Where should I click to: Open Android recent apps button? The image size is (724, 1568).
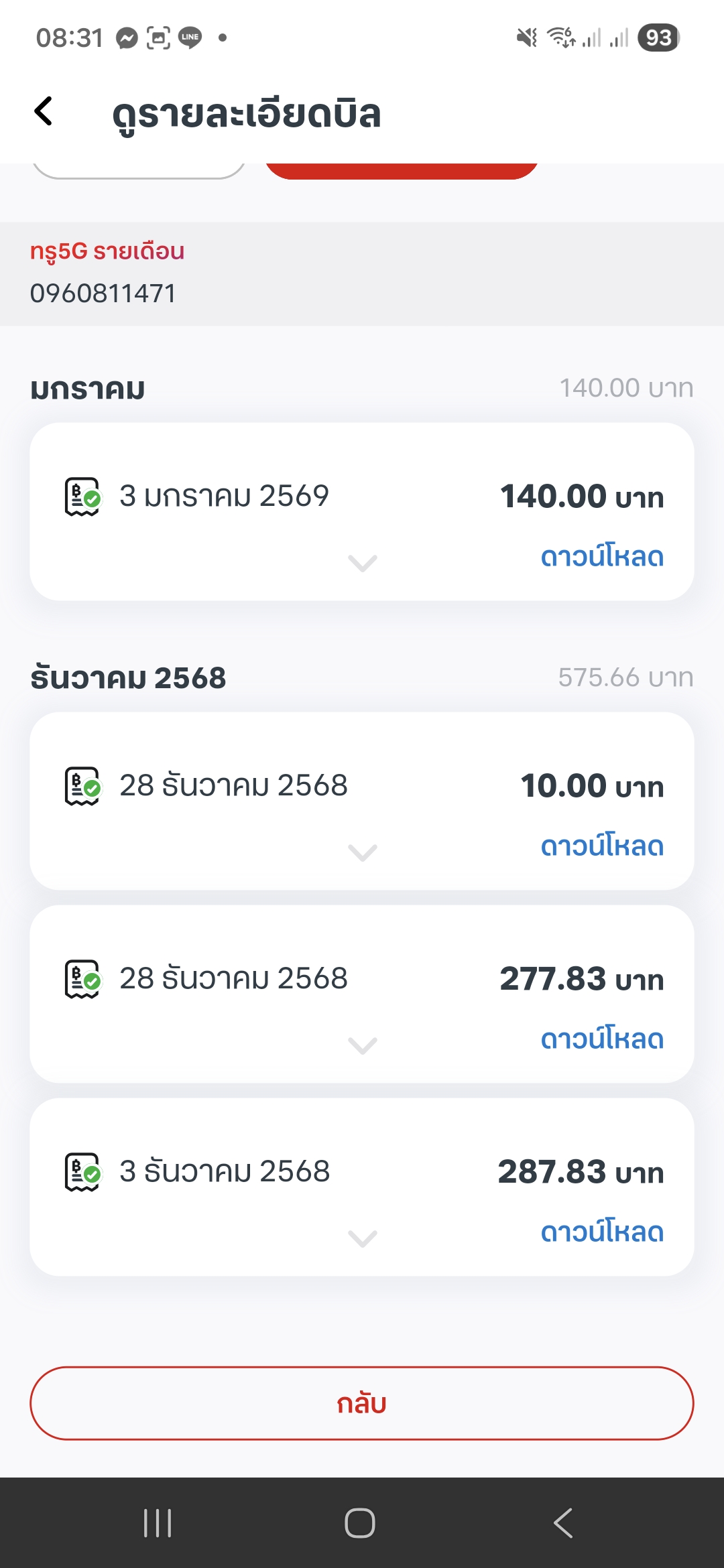[158, 1523]
